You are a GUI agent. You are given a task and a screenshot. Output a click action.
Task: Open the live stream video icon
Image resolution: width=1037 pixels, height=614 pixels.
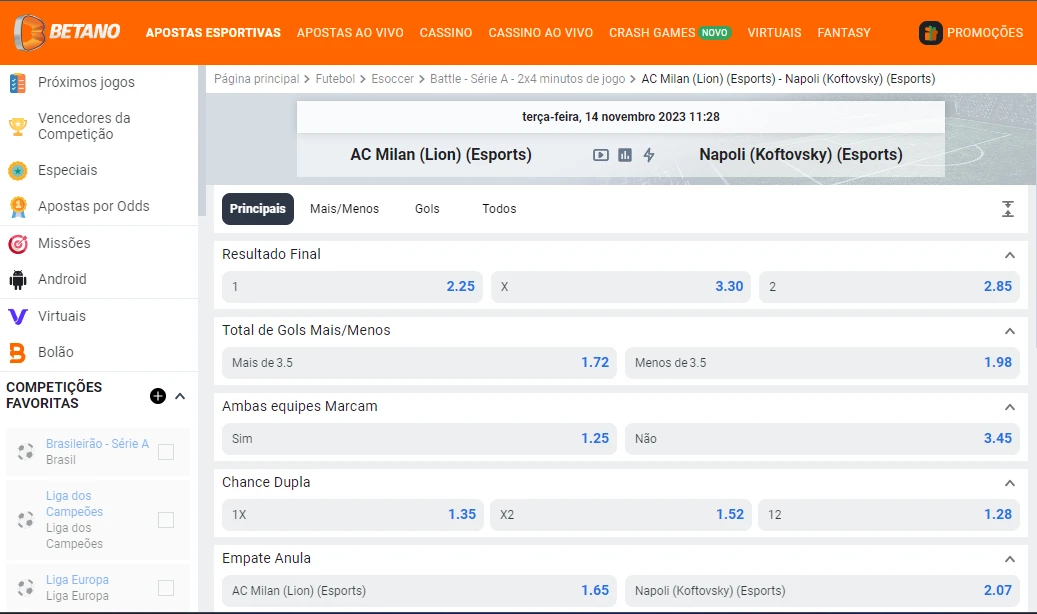click(600, 155)
